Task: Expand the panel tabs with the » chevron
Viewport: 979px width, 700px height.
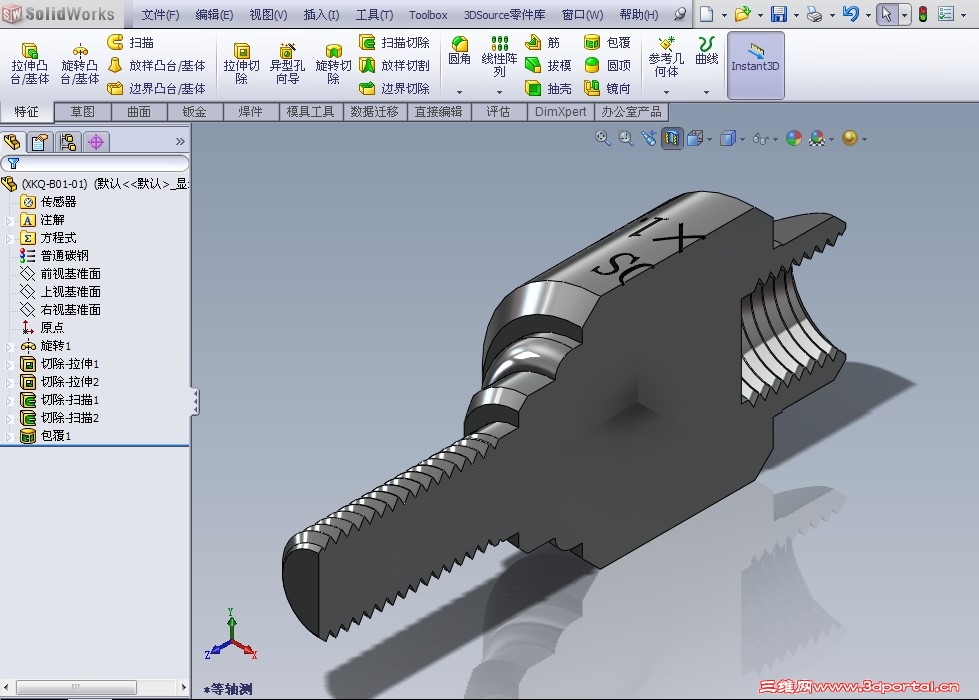Action: (180, 142)
